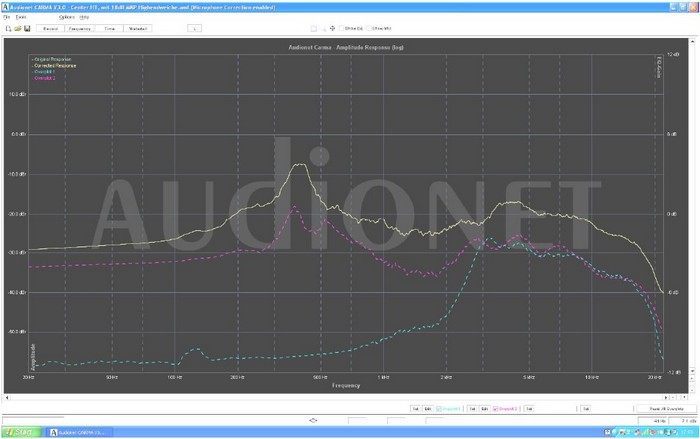
Task: Click the move/pan crosshair icon in toolbar
Action: tap(332, 28)
